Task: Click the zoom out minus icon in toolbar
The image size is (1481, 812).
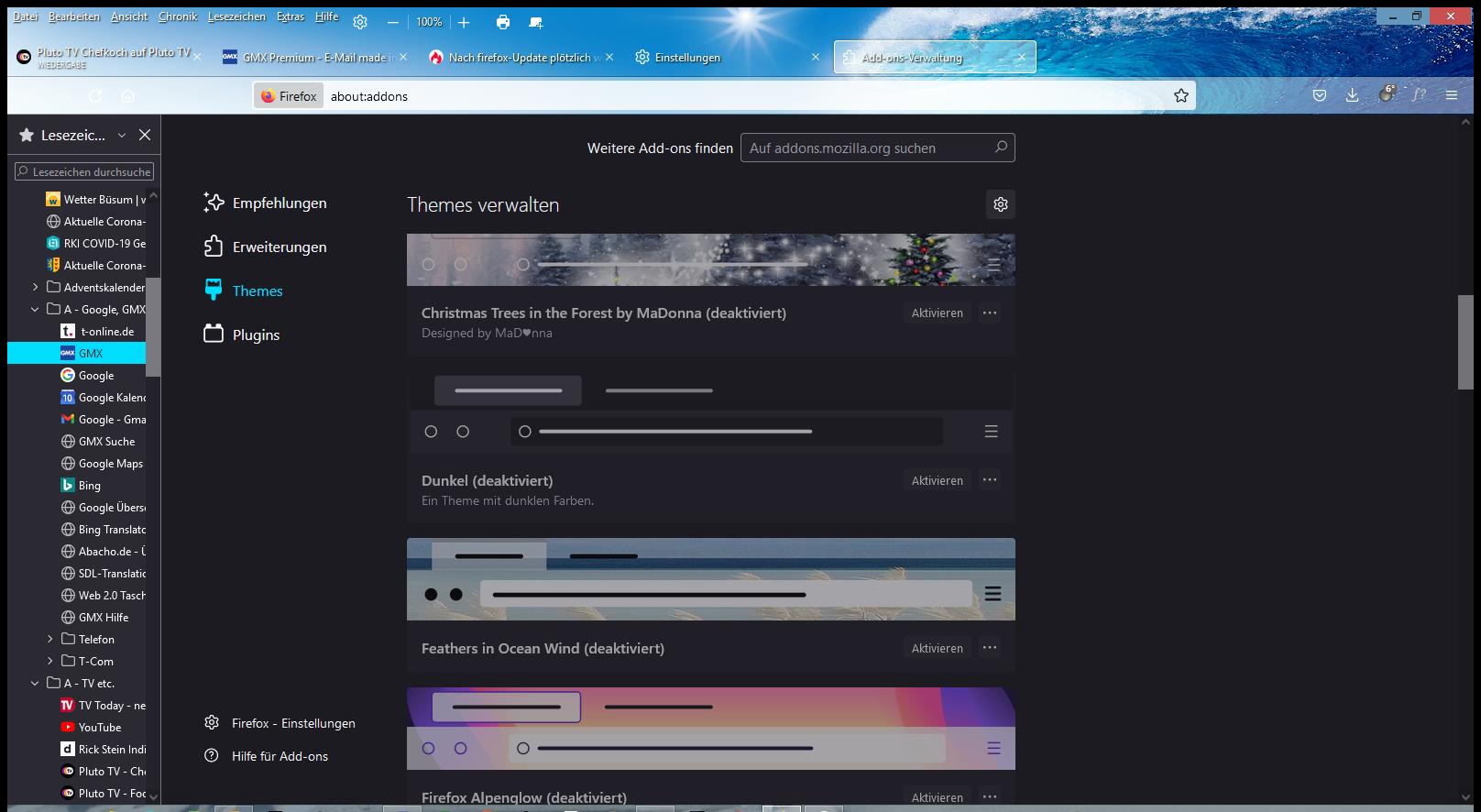Action: (x=393, y=22)
